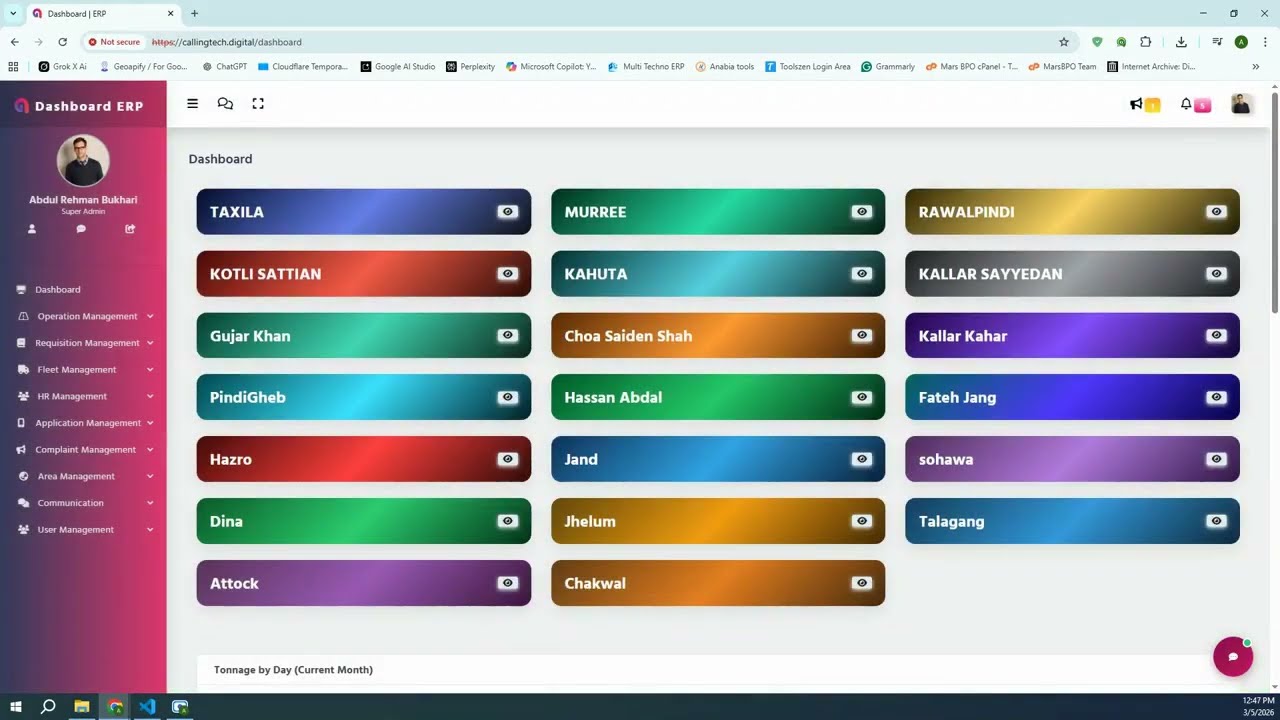Click Operation Management sidebar icon
The image size is (1280, 720).
[23, 316]
